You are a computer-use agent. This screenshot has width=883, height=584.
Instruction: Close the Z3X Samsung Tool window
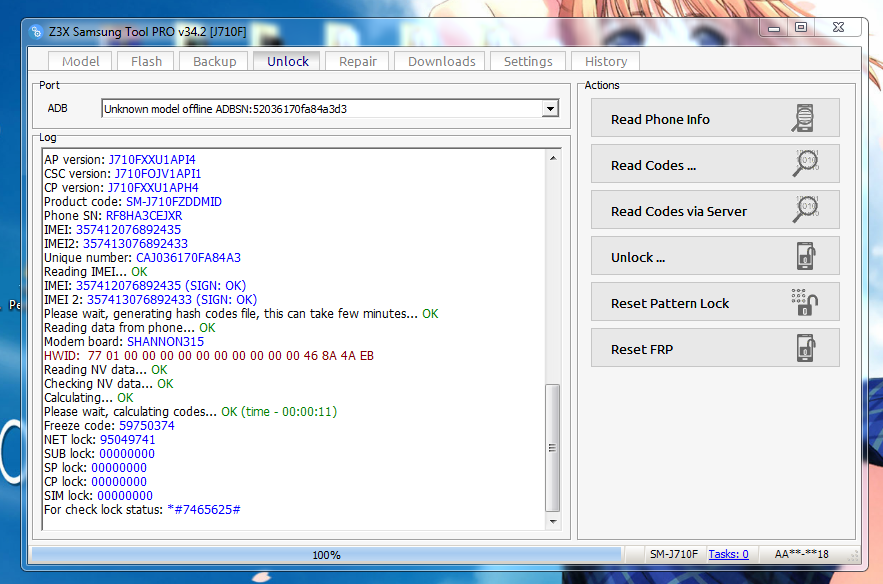(x=839, y=28)
